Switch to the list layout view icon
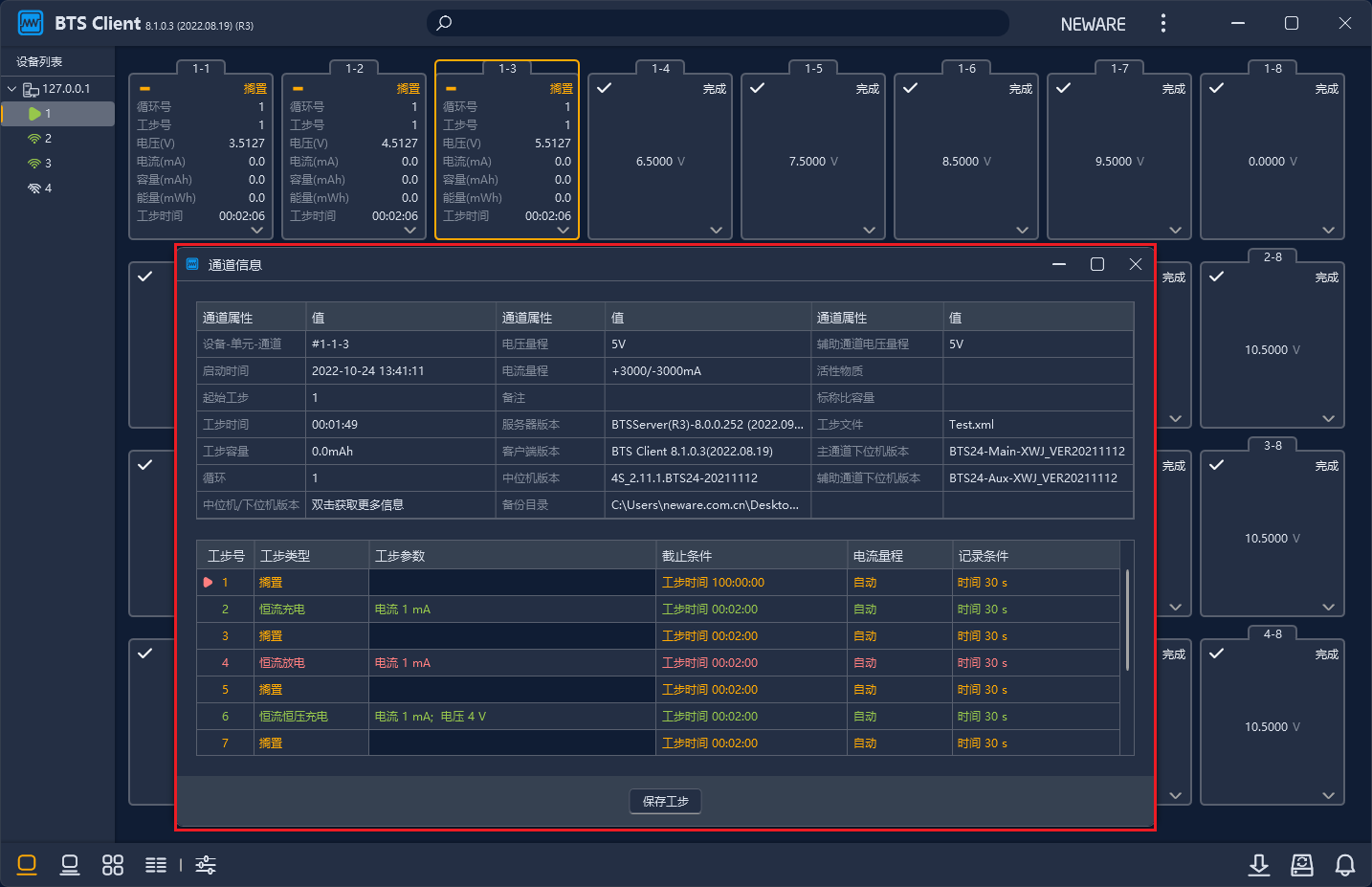Image resolution: width=1372 pixels, height=887 pixels. click(156, 865)
